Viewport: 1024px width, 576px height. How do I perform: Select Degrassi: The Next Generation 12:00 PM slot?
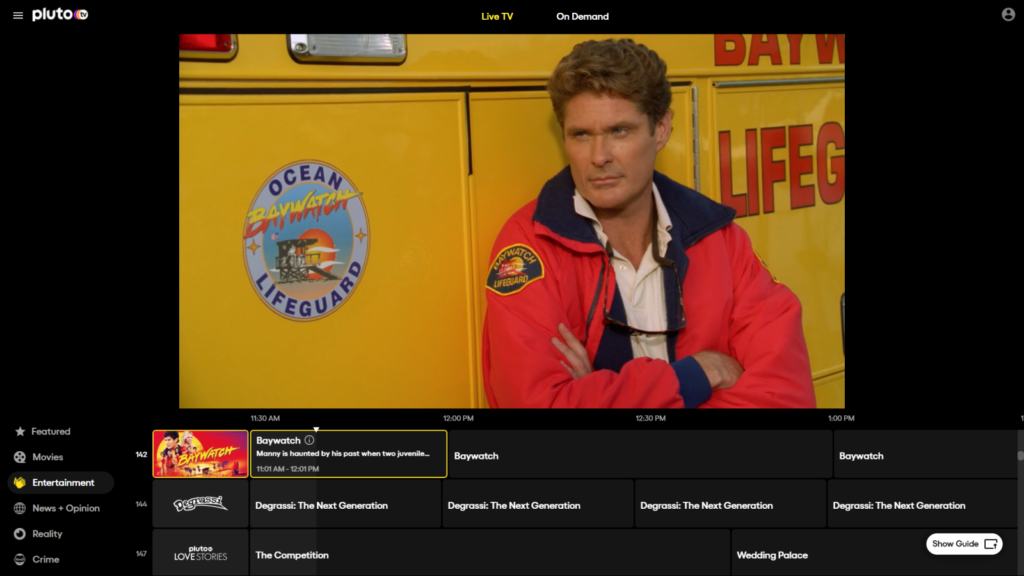tap(538, 504)
